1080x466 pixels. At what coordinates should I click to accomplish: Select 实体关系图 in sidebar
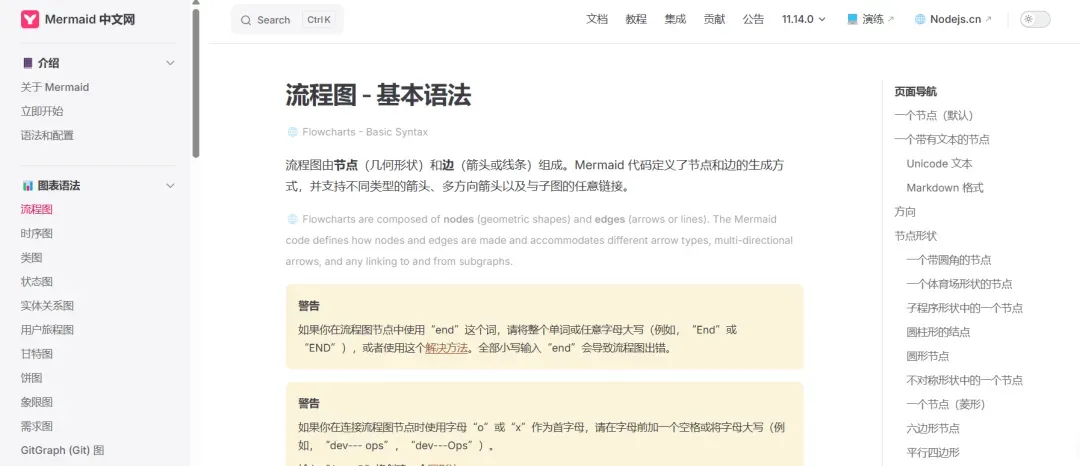click(47, 306)
